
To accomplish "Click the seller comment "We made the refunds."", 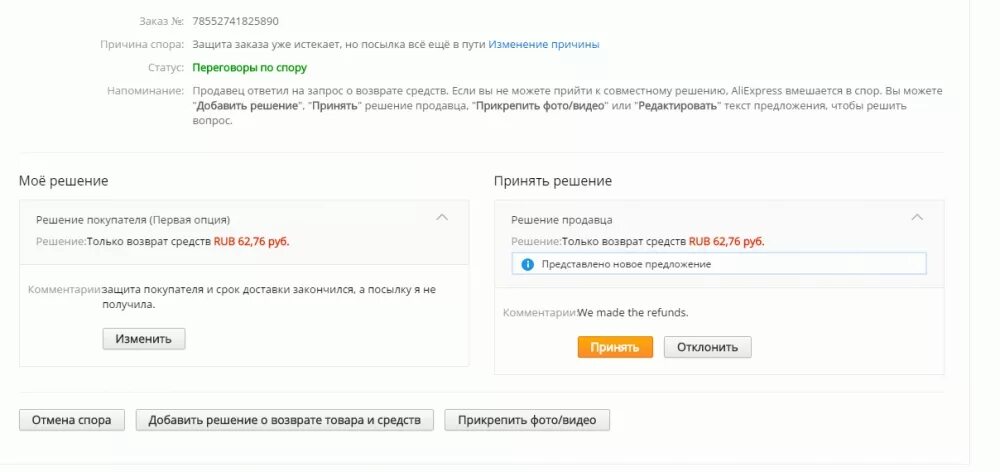I will pos(633,312).
